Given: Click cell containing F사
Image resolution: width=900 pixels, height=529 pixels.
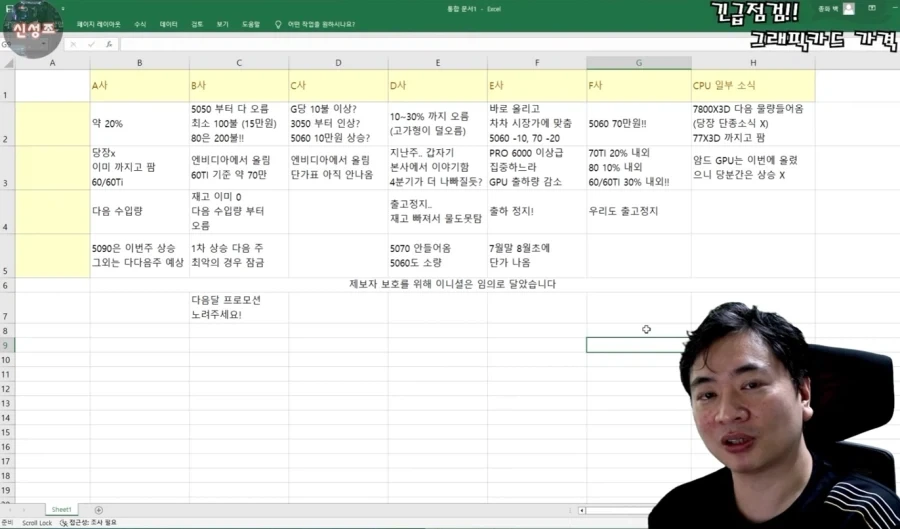Looking at the screenshot, I should (x=639, y=86).
